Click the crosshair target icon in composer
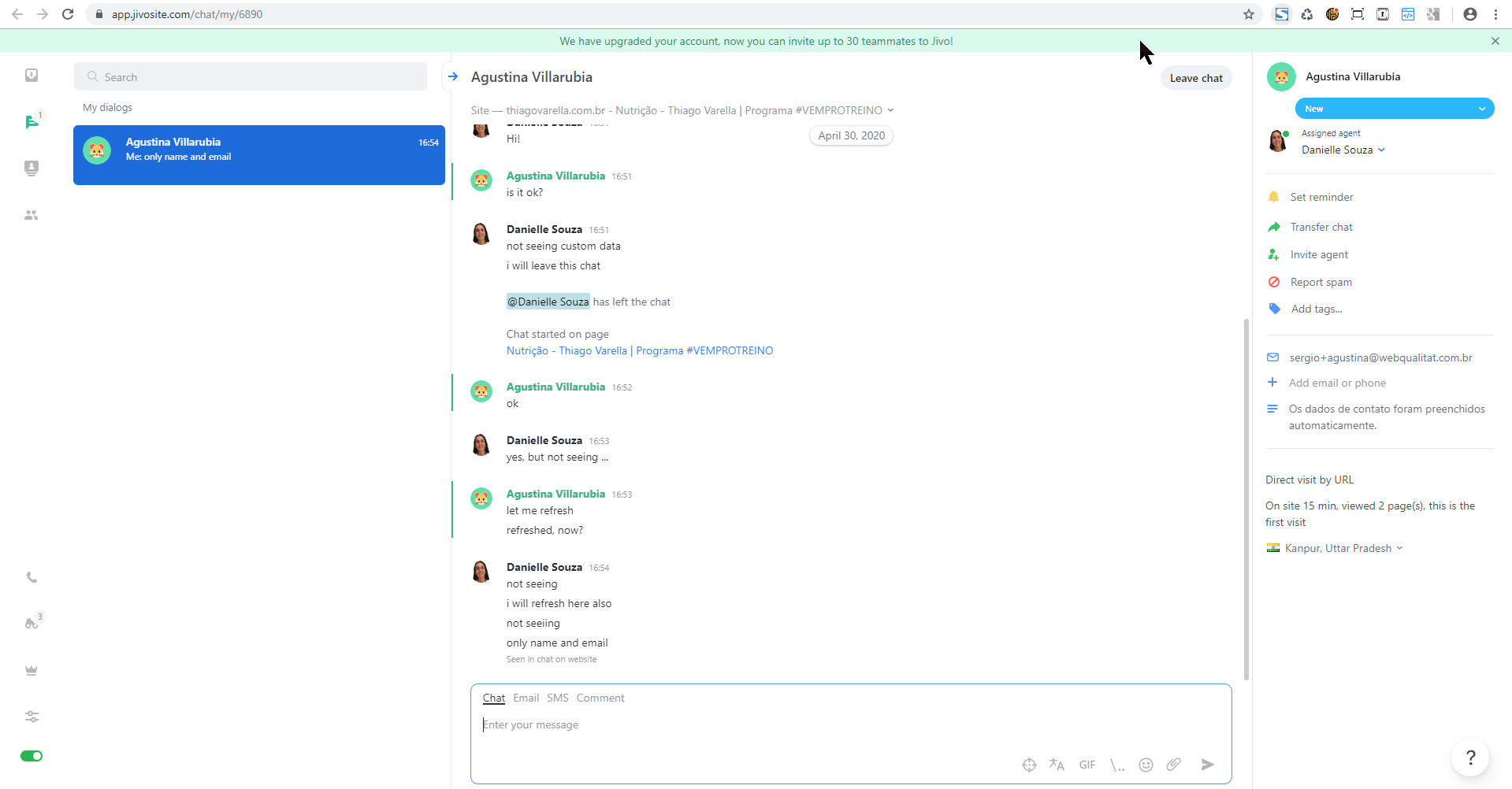The width and height of the screenshot is (1512, 789). [1029, 765]
